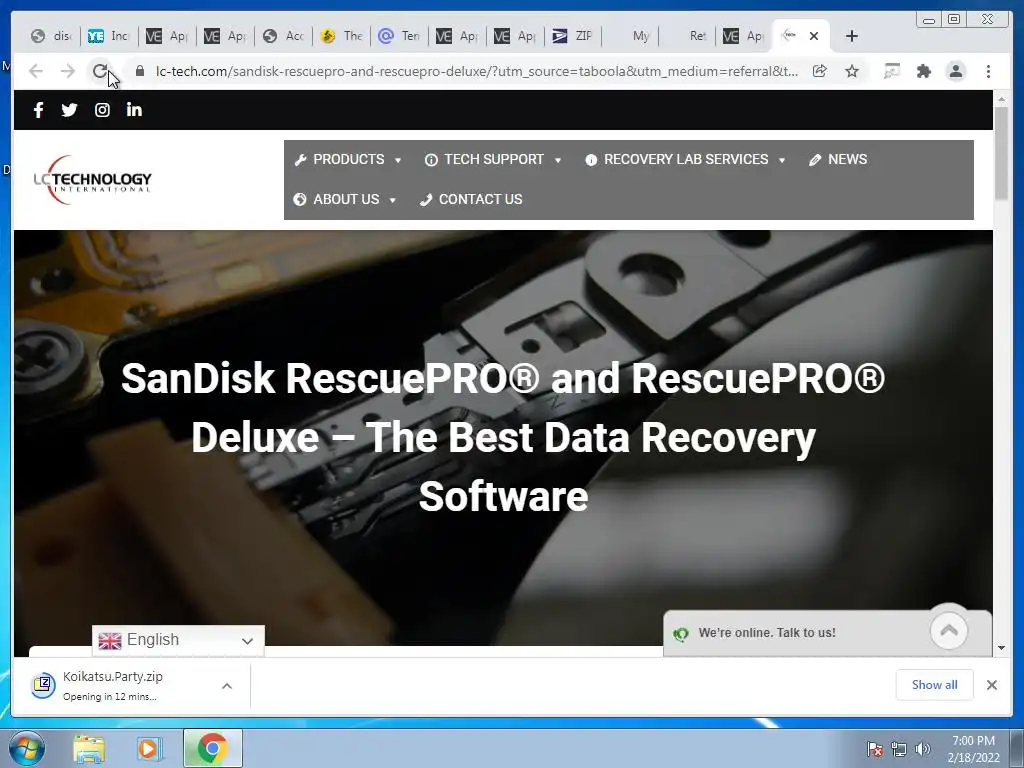Viewport: 1024px width, 768px height.
Task: Open the chat widget leaf icon
Action: (x=680, y=633)
